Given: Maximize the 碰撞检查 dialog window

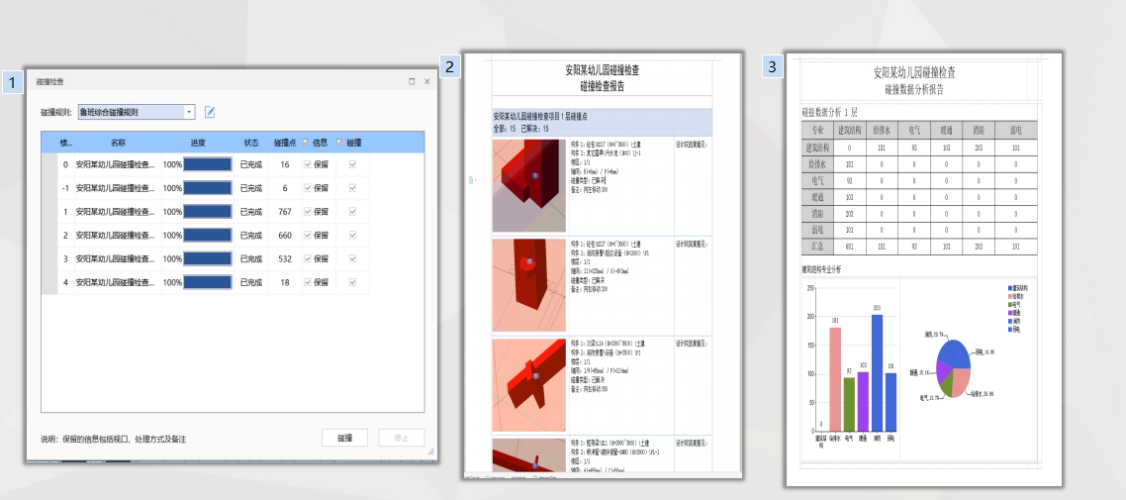Looking at the screenshot, I should [411, 81].
